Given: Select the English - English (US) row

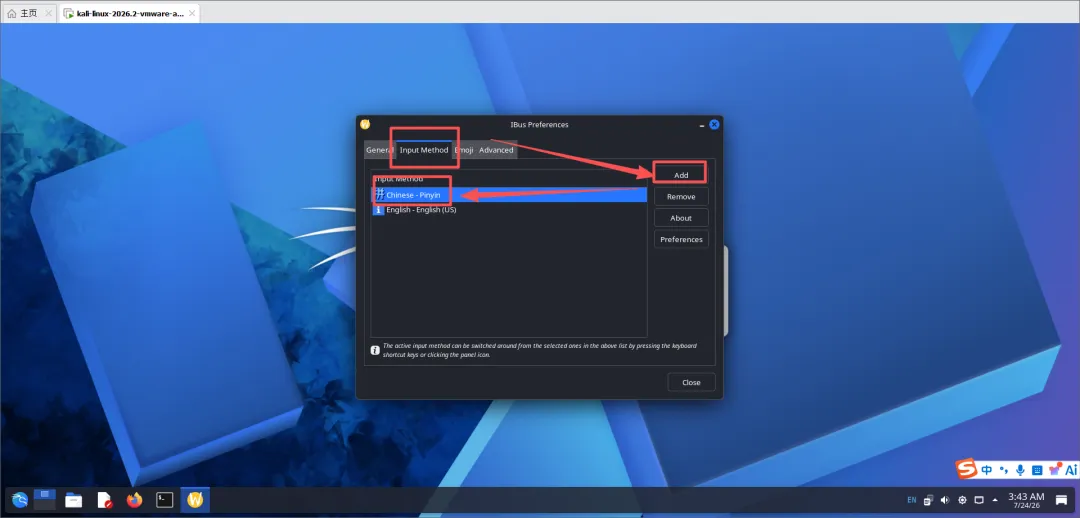Looking at the screenshot, I should (x=509, y=209).
